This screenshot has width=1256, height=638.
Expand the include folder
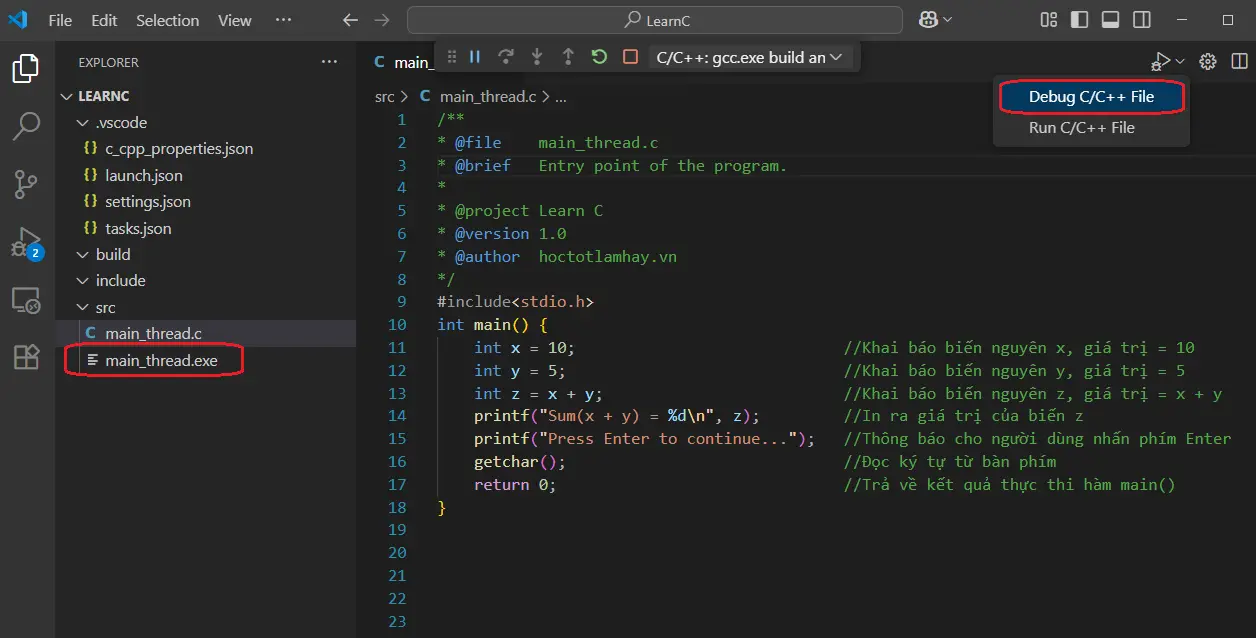click(x=206, y=280)
